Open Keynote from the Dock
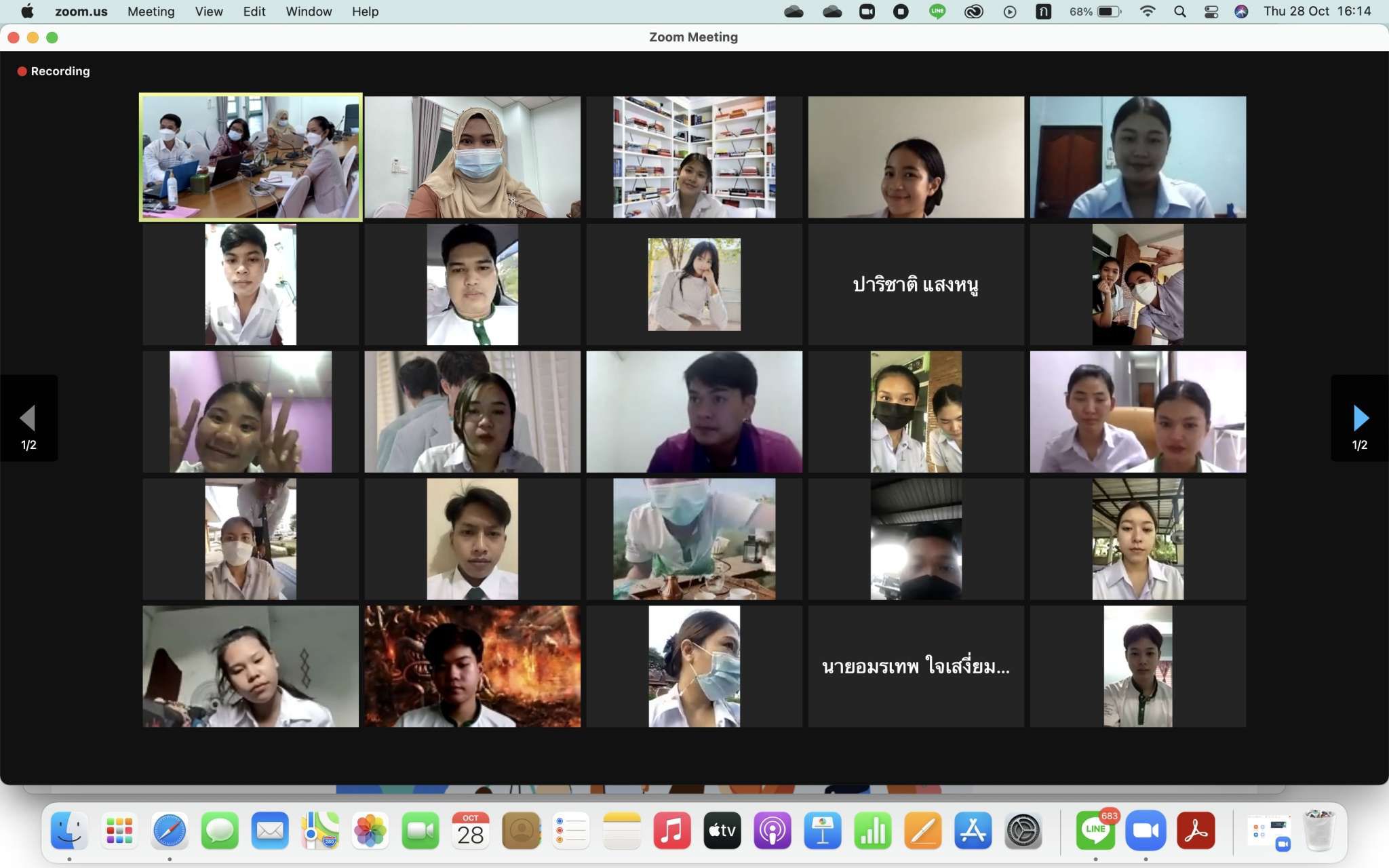Screen dimensions: 1389x868 pos(823,831)
